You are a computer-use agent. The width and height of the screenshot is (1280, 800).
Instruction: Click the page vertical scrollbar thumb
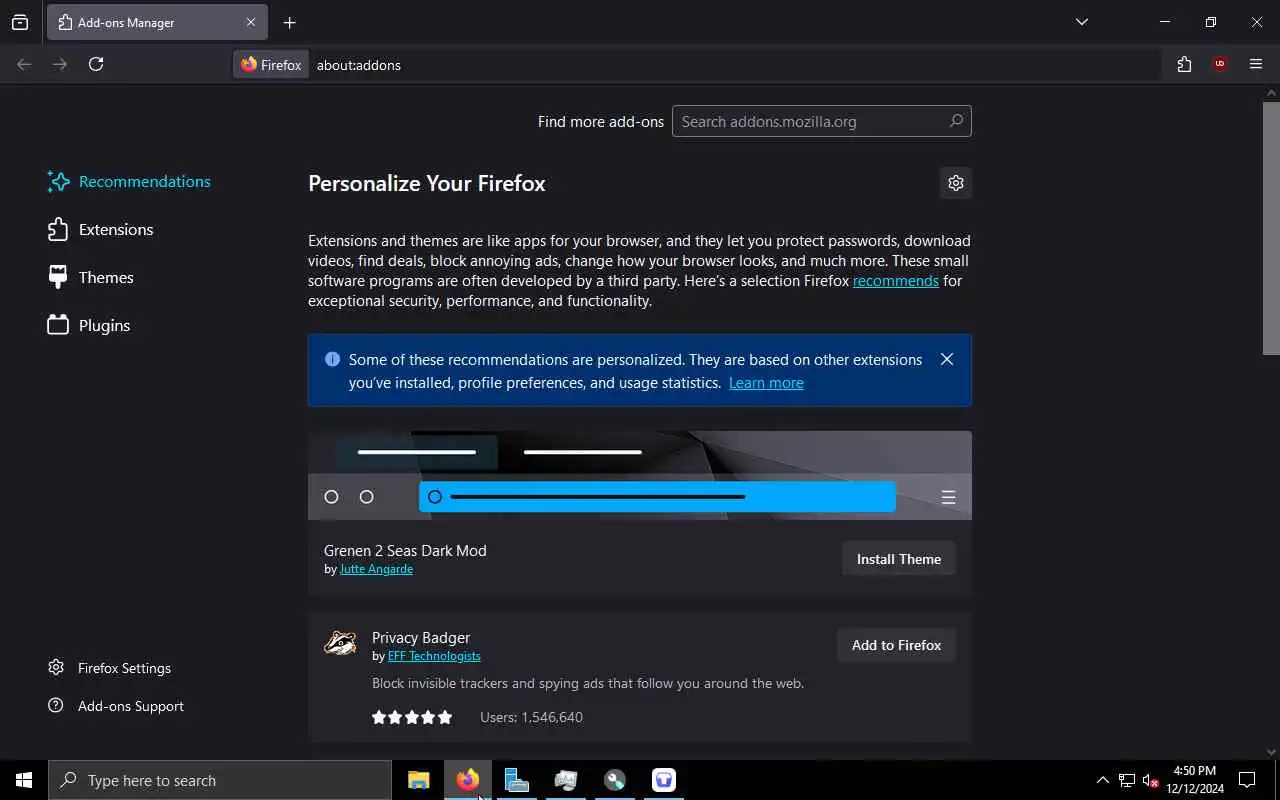point(1271,228)
